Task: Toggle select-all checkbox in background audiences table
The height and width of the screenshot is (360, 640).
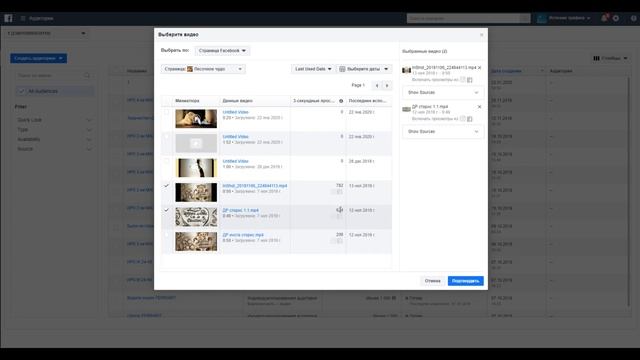Action: 116,71
